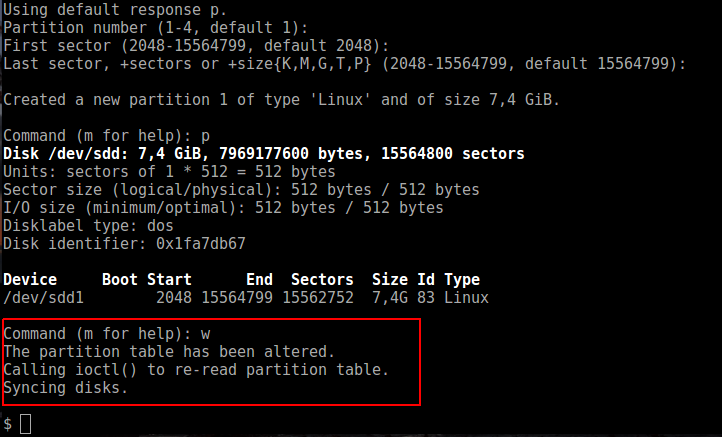
Task: Click "The partition table has been altered" line
Action: tap(168, 352)
